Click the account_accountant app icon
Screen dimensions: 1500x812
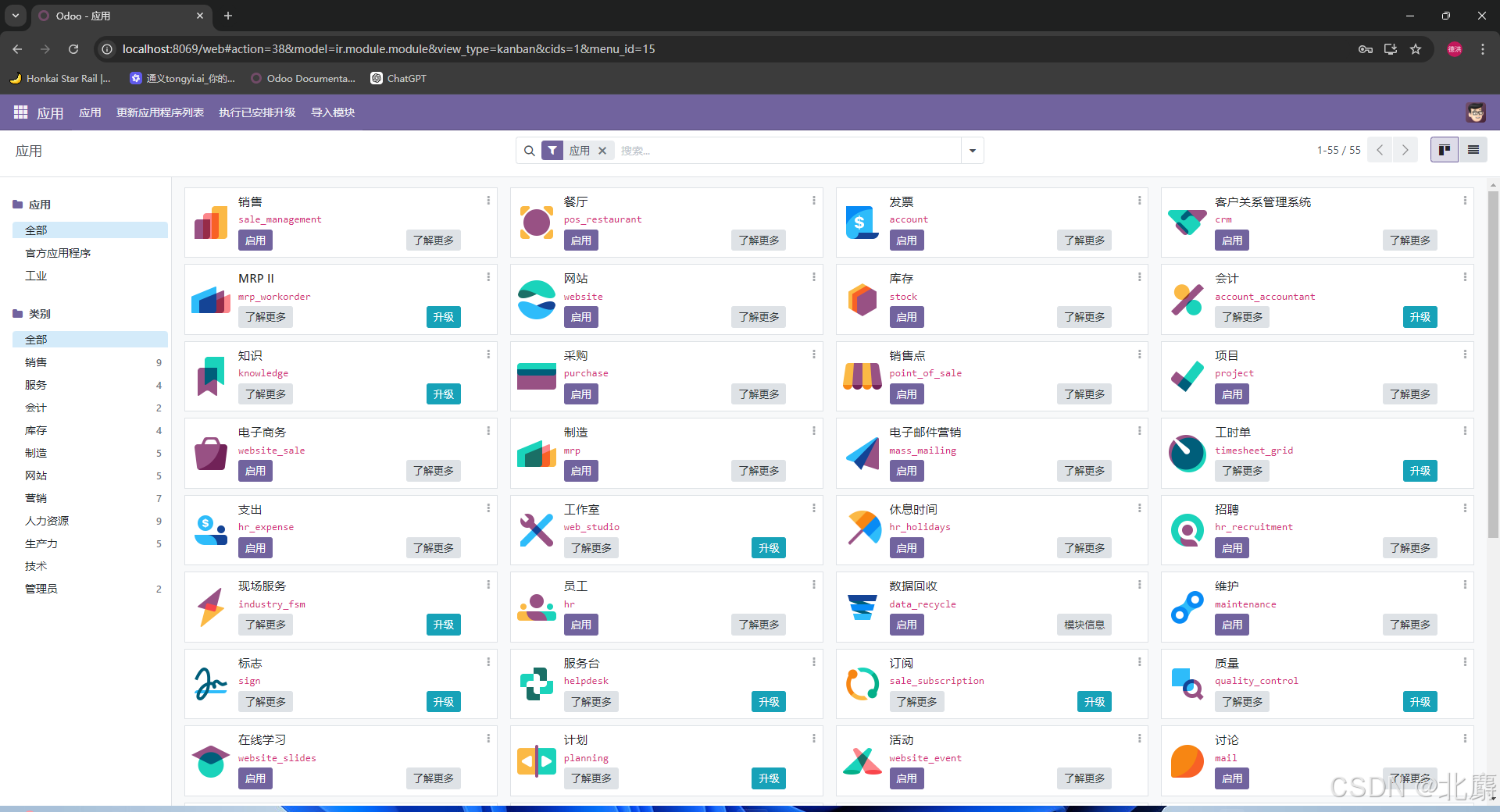coord(1187,299)
